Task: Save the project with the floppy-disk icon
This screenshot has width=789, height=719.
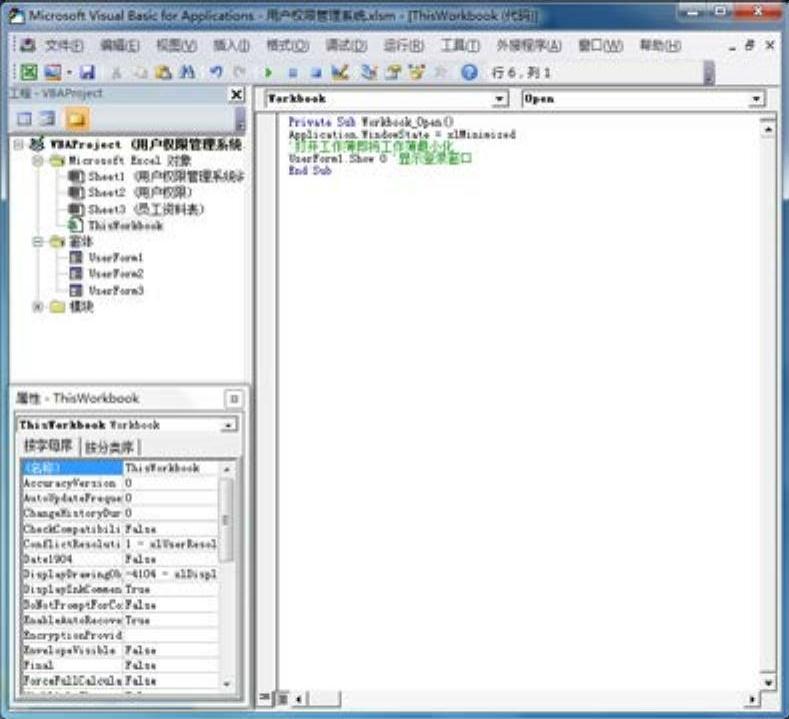Action: 88,72
